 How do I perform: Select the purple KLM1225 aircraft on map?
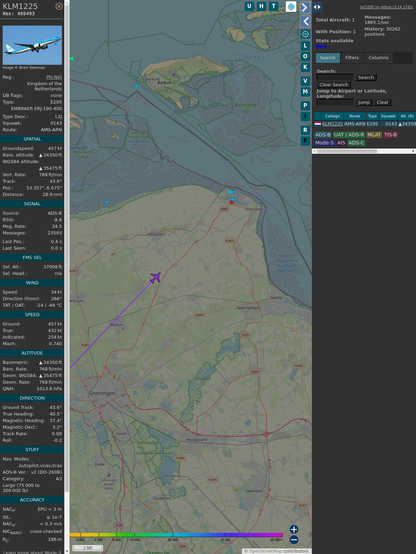tap(155, 278)
